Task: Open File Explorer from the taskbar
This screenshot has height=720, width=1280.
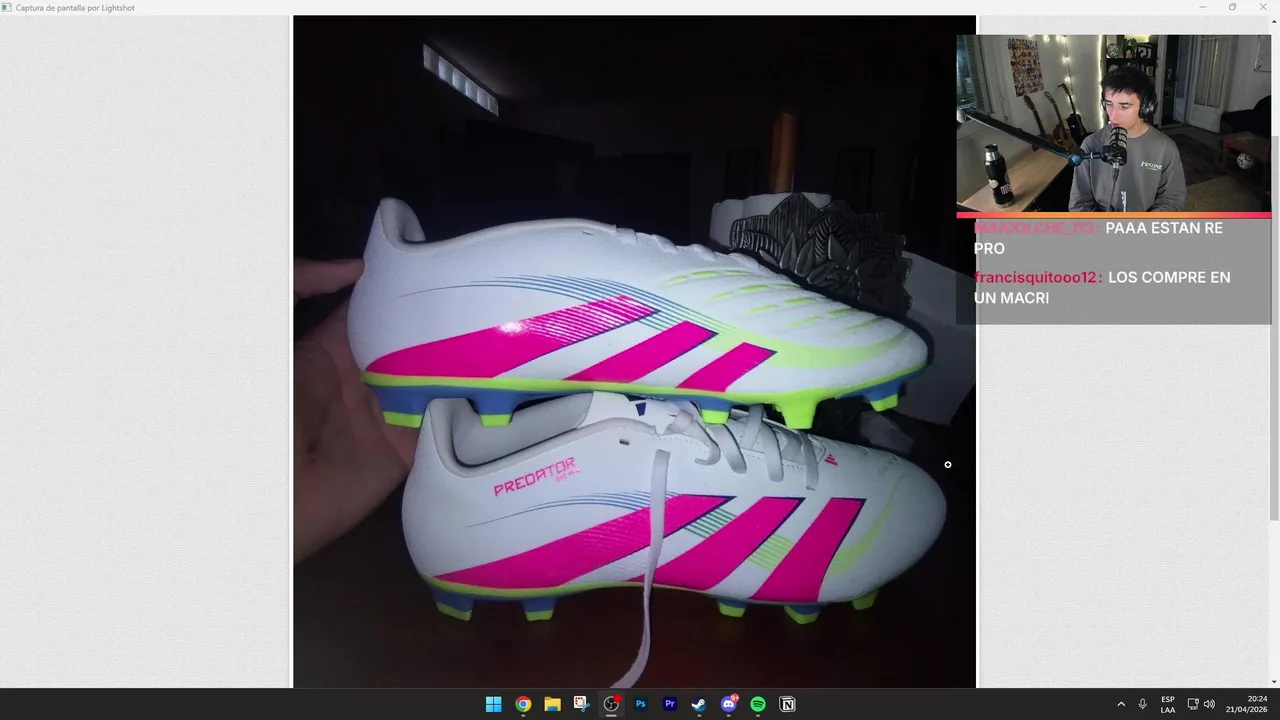Action: [x=552, y=704]
